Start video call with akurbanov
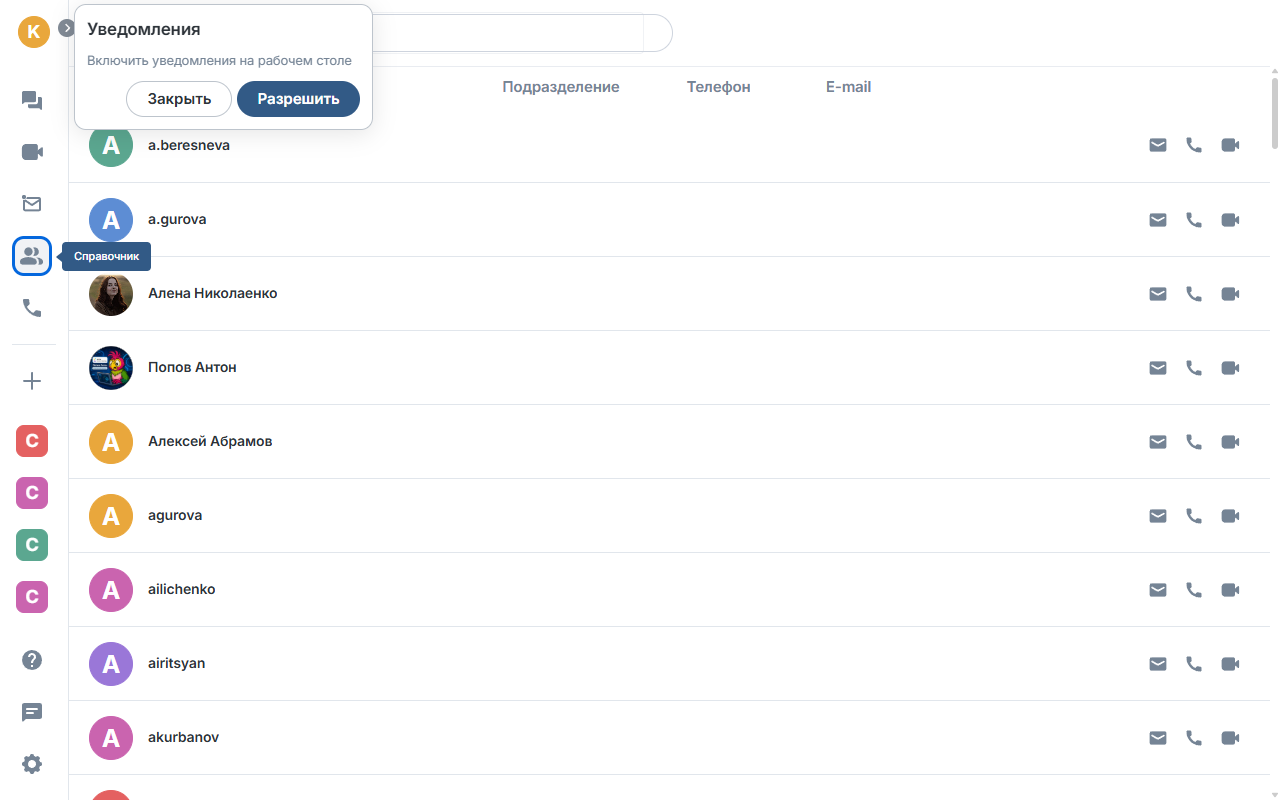 tap(1231, 738)
